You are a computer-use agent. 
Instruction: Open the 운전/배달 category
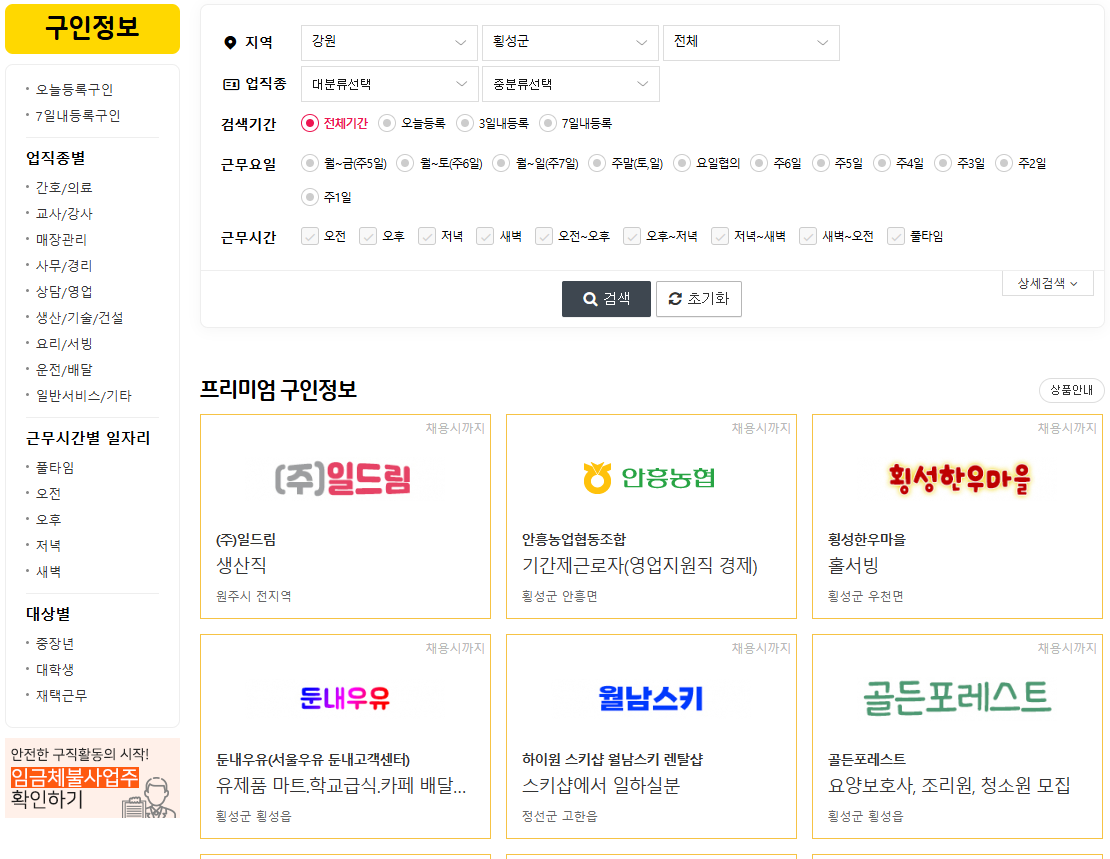(64, 370)
